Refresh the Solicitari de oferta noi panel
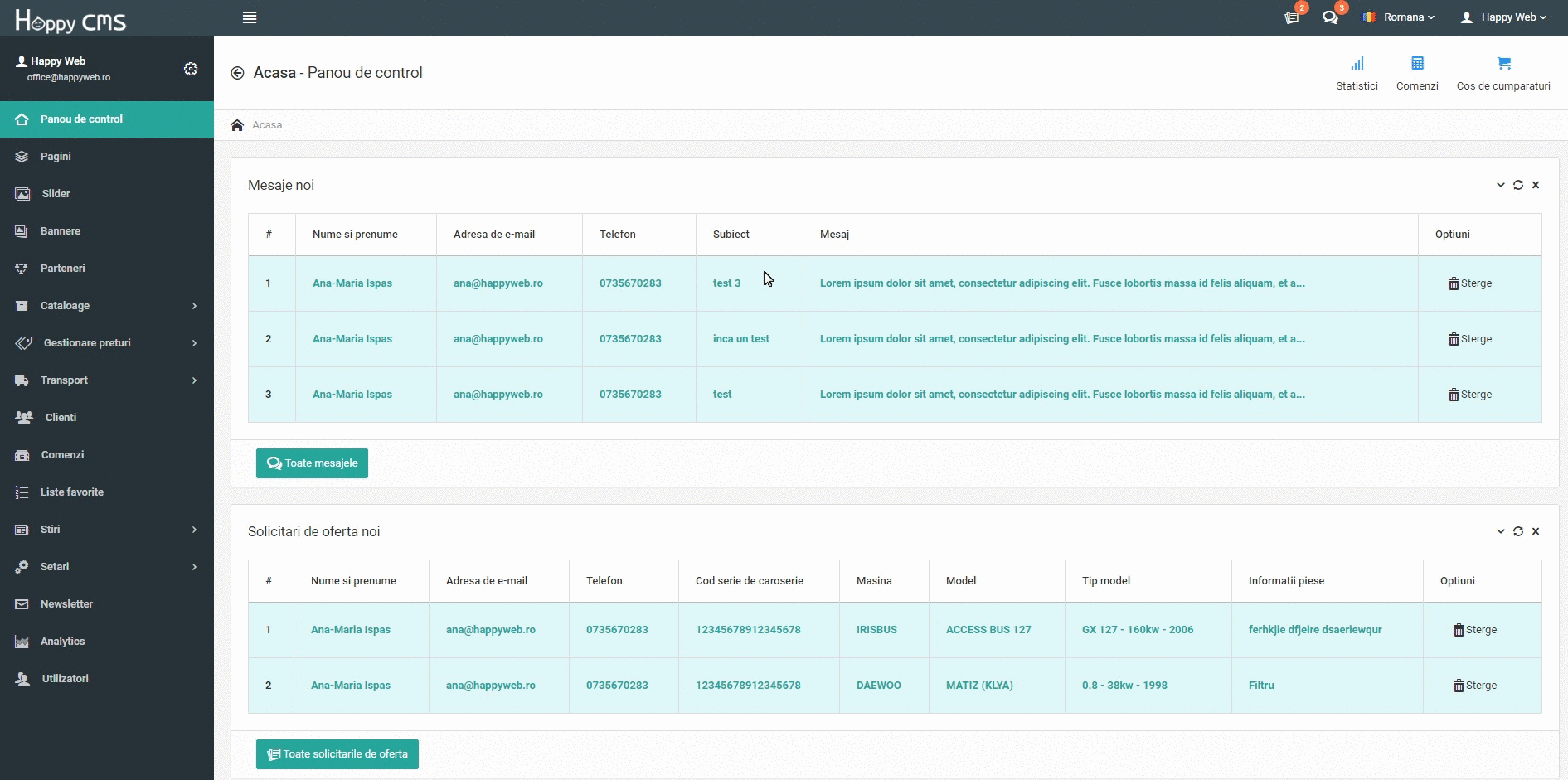This screenshot has width=1568, height=780. tap(1518, 531)
